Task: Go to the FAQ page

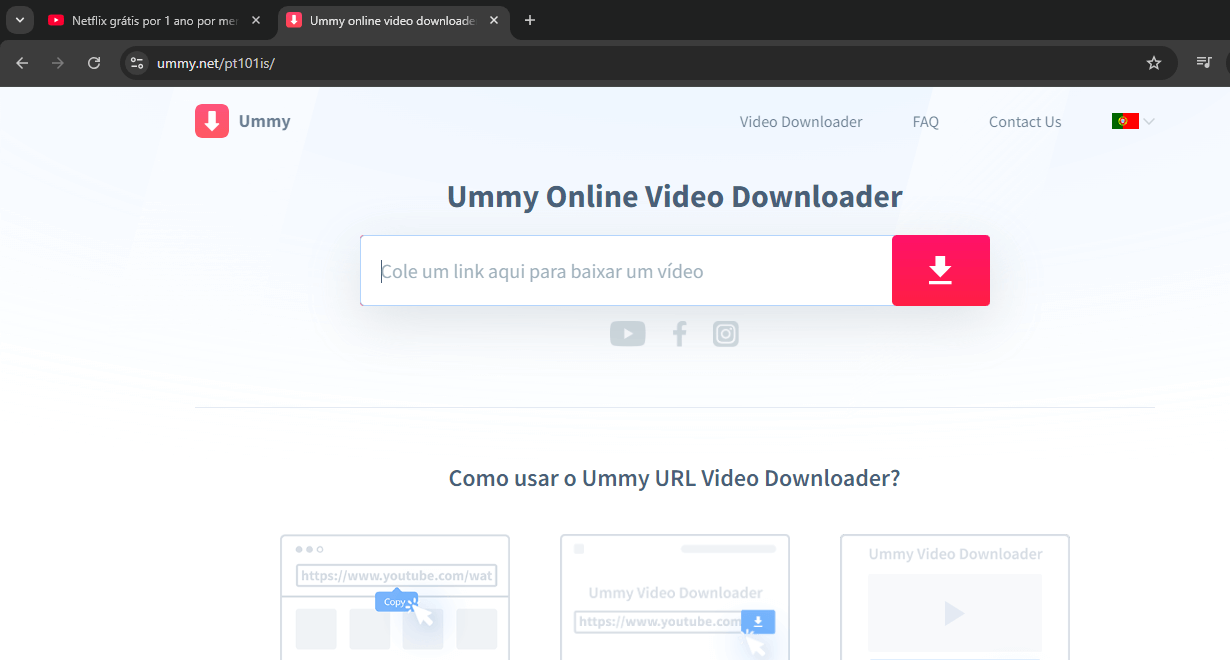Action: (926, 122)
